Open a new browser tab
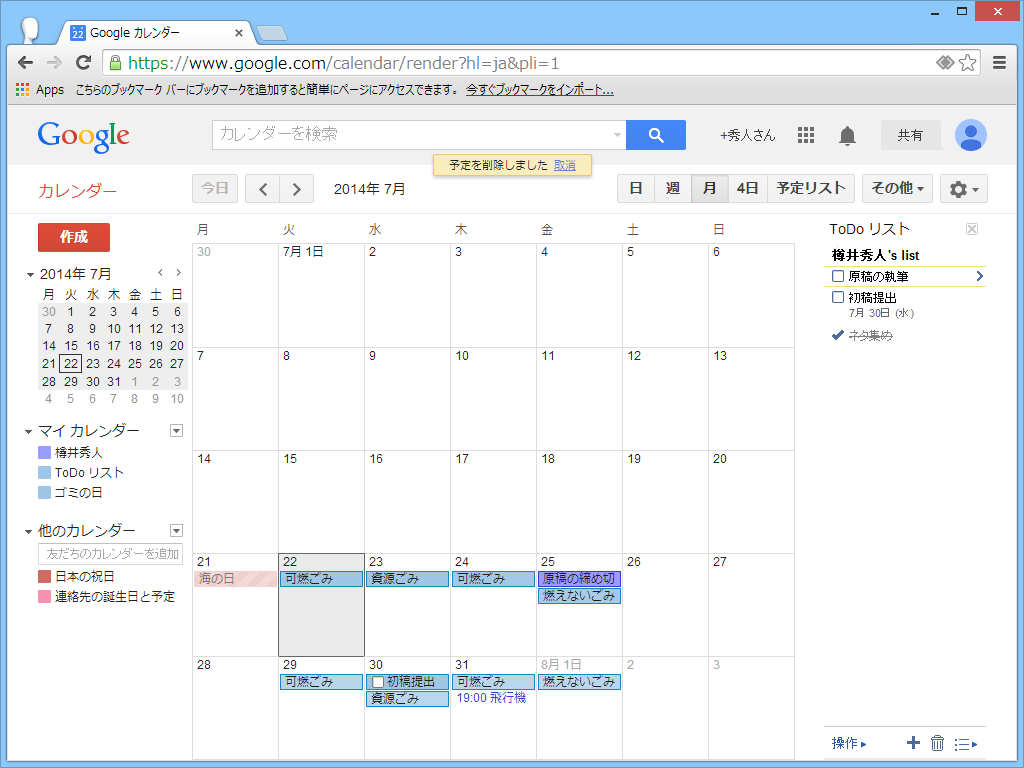This screenshot has width=1024, height=768. click(x=271, y=33)
